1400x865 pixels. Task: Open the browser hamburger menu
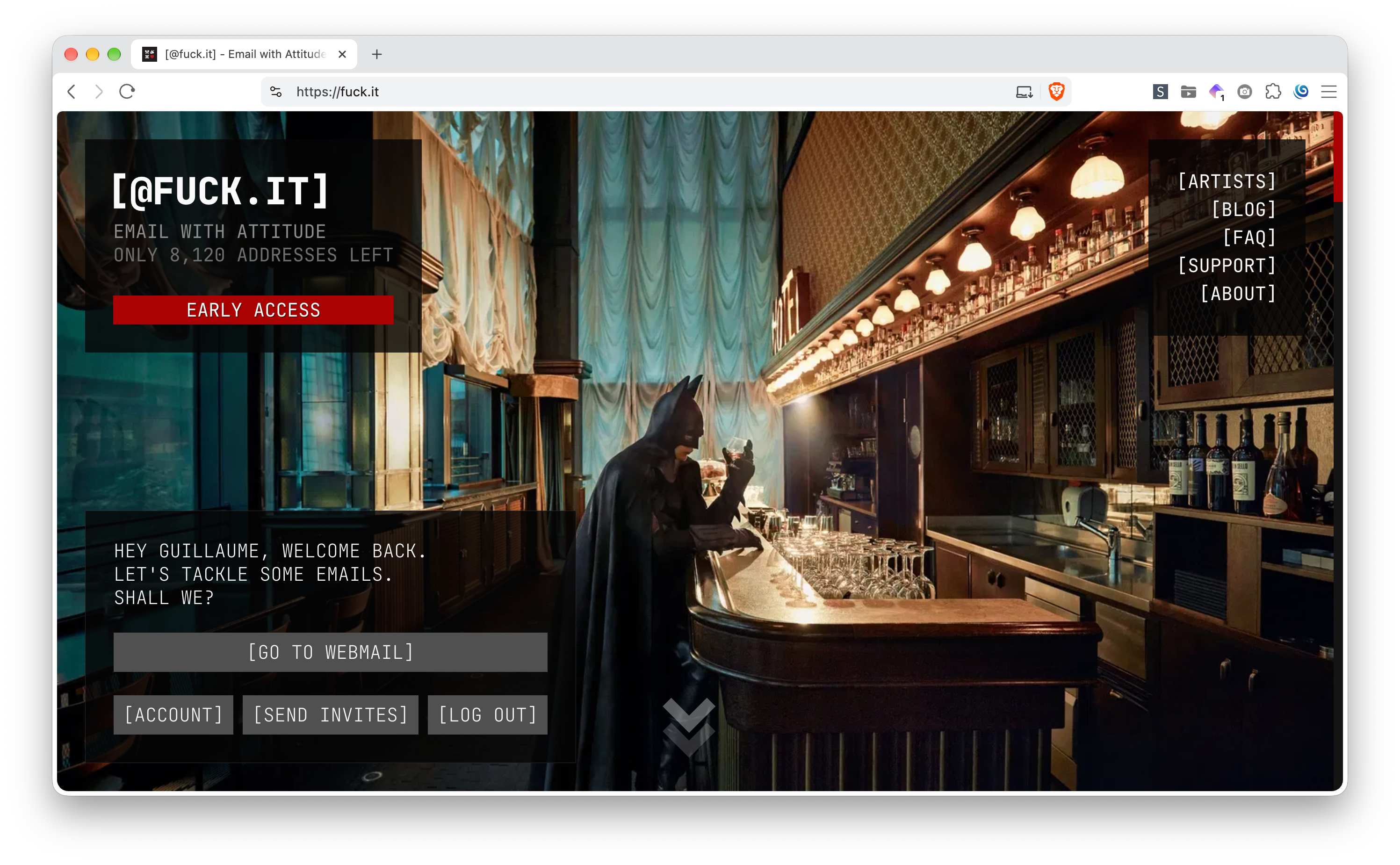click(x=1328, y=92)
